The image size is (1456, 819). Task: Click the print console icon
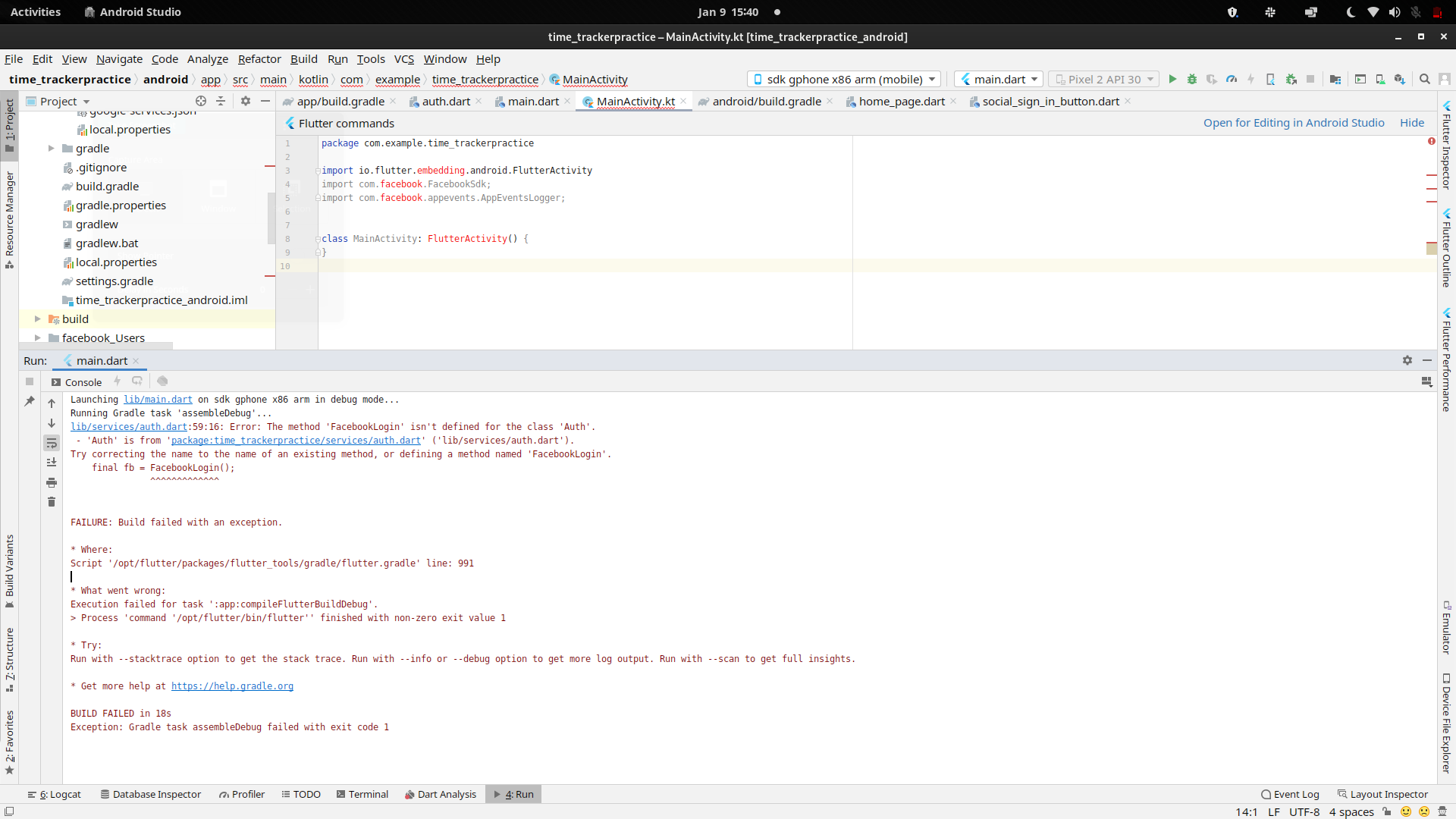(52, 482)
